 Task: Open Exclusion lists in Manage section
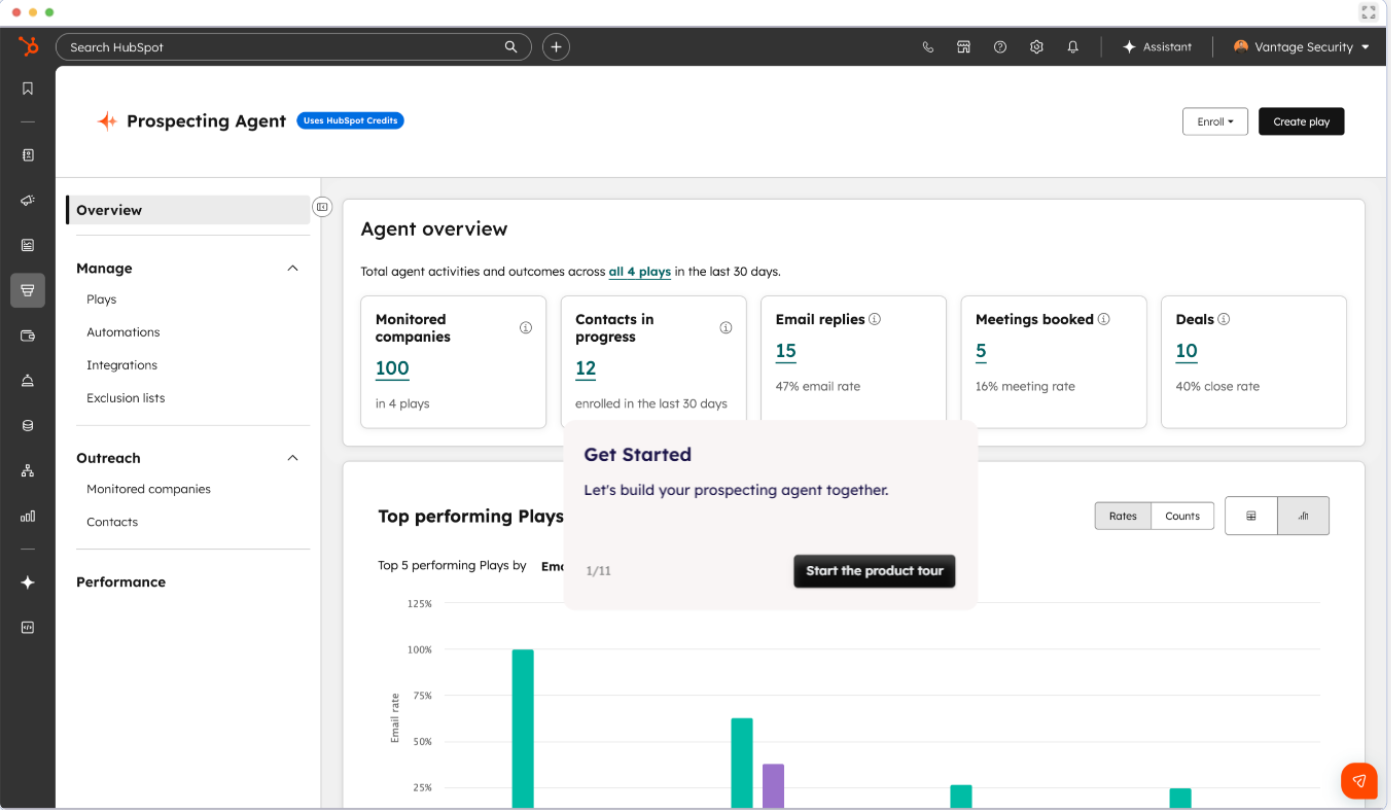tap(126, 398)
